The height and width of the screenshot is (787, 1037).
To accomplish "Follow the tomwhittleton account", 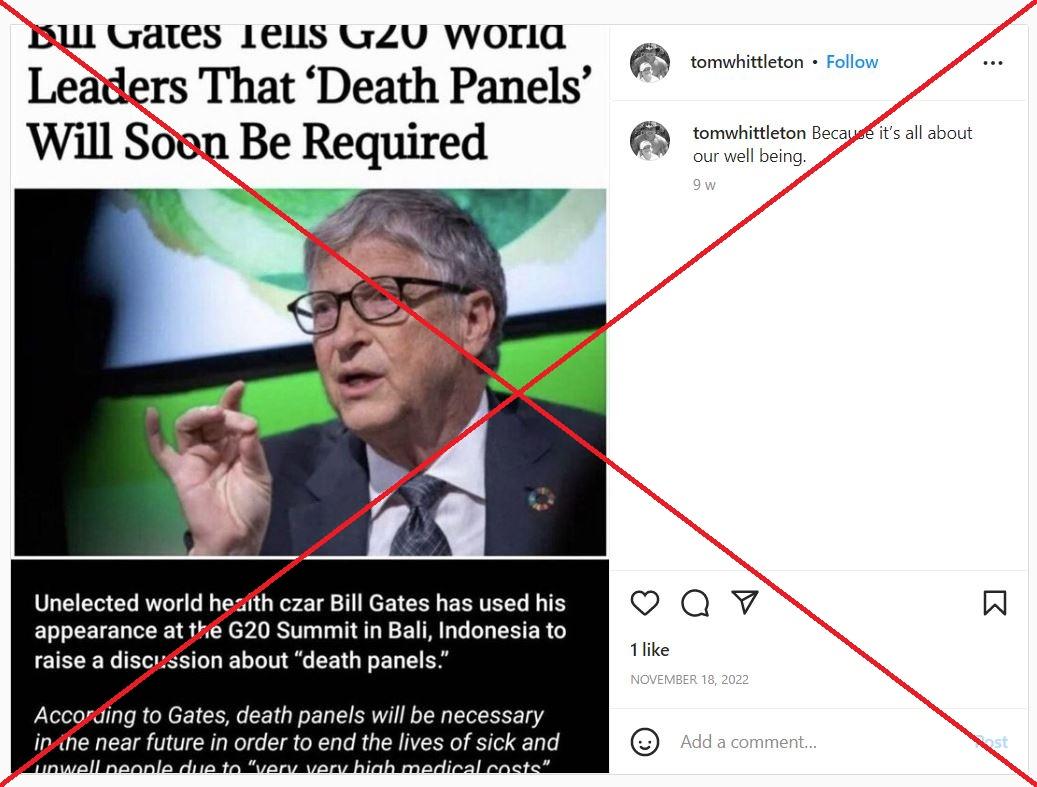I will coord(852,62).
